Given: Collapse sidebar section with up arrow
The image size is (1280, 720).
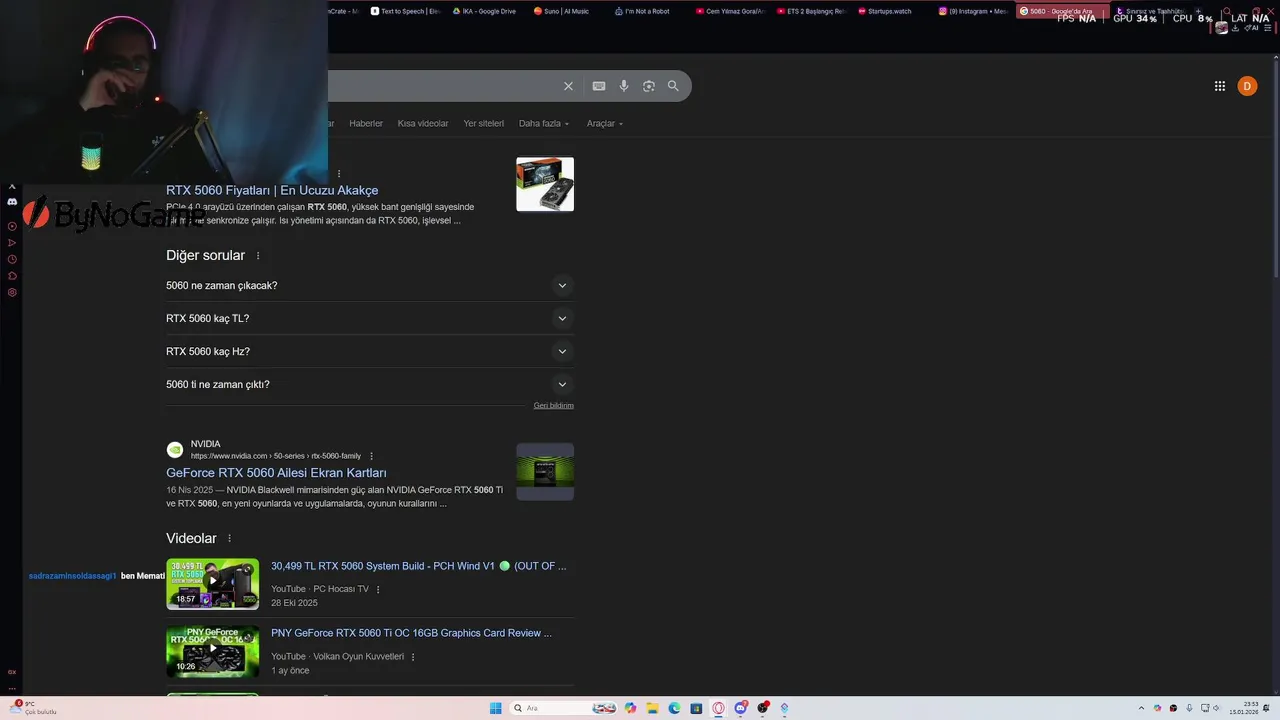Looking at the screenshot, I should [x=12, y=187].
